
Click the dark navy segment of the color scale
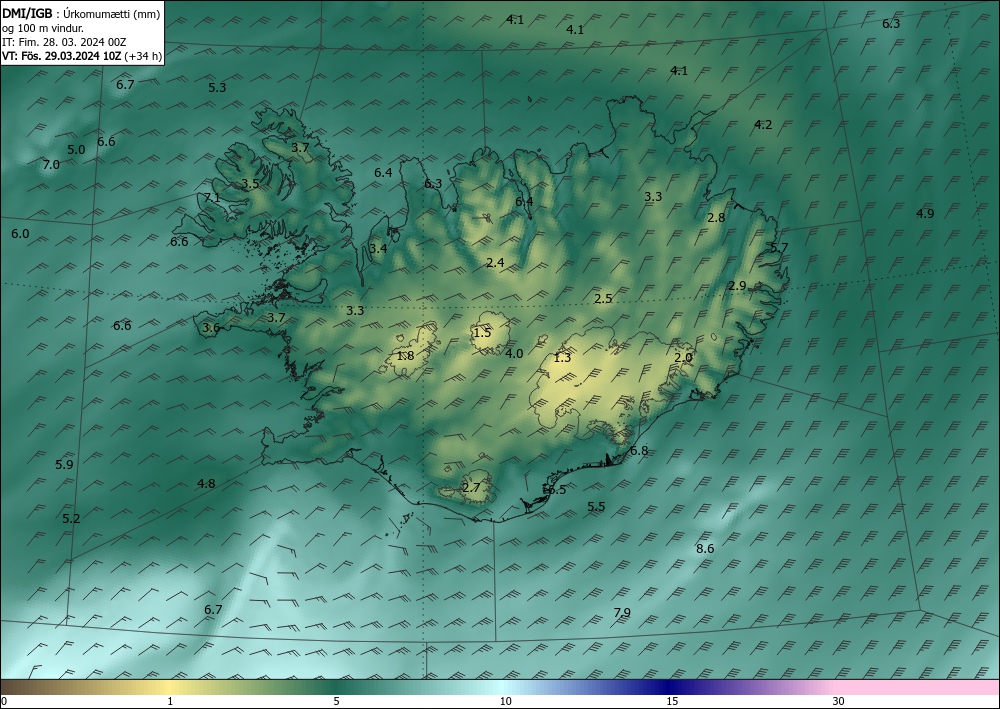click(670, 687)
